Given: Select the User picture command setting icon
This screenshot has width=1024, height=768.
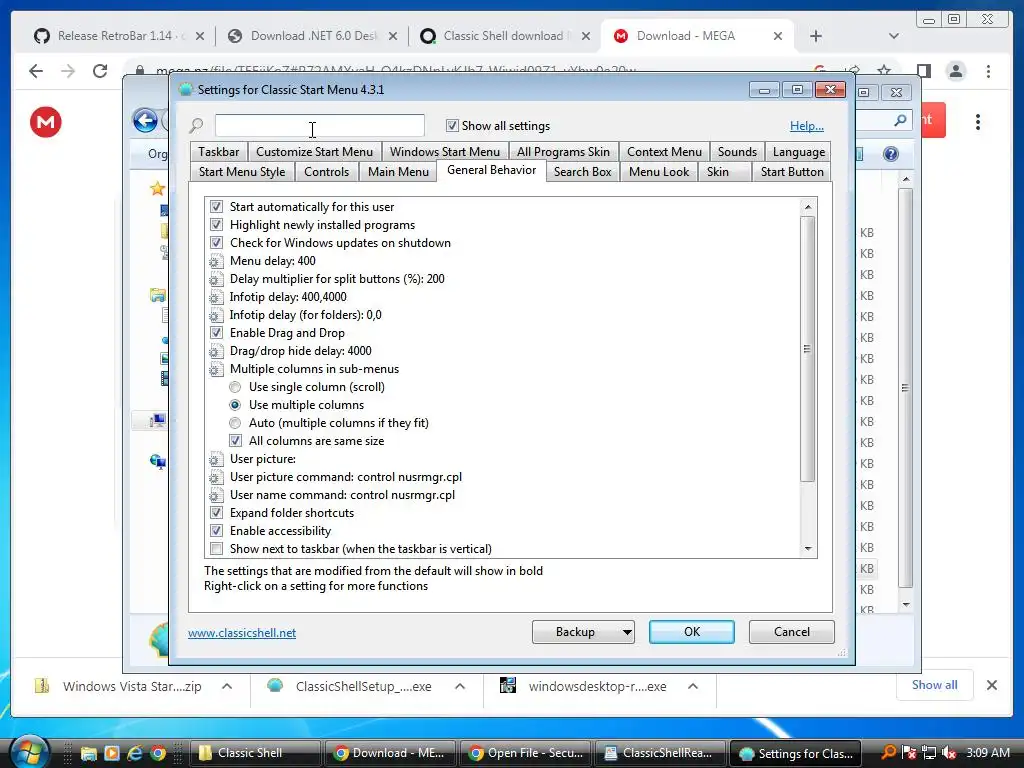Looking at the screenshot, I should 216,477.
